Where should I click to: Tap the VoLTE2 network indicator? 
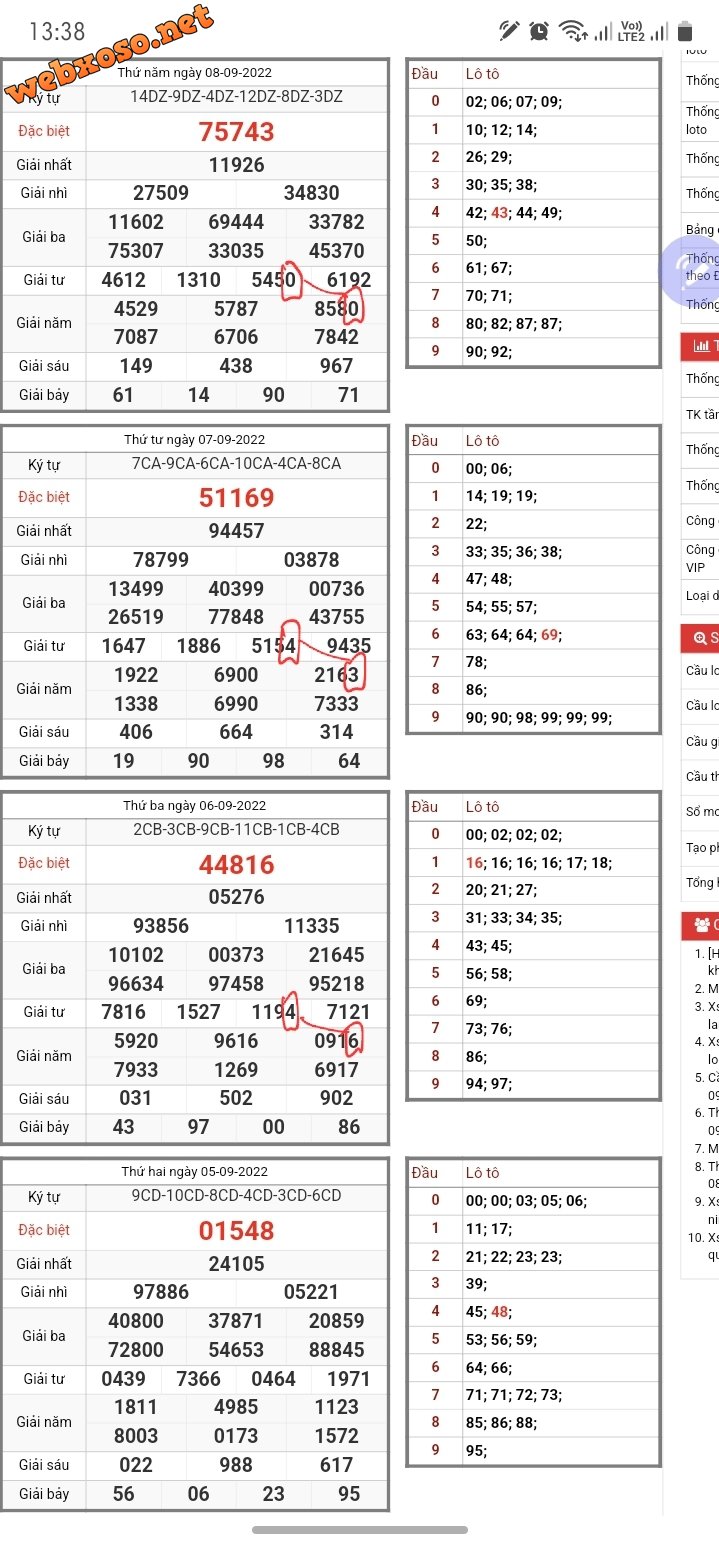[x=631, y=31]
